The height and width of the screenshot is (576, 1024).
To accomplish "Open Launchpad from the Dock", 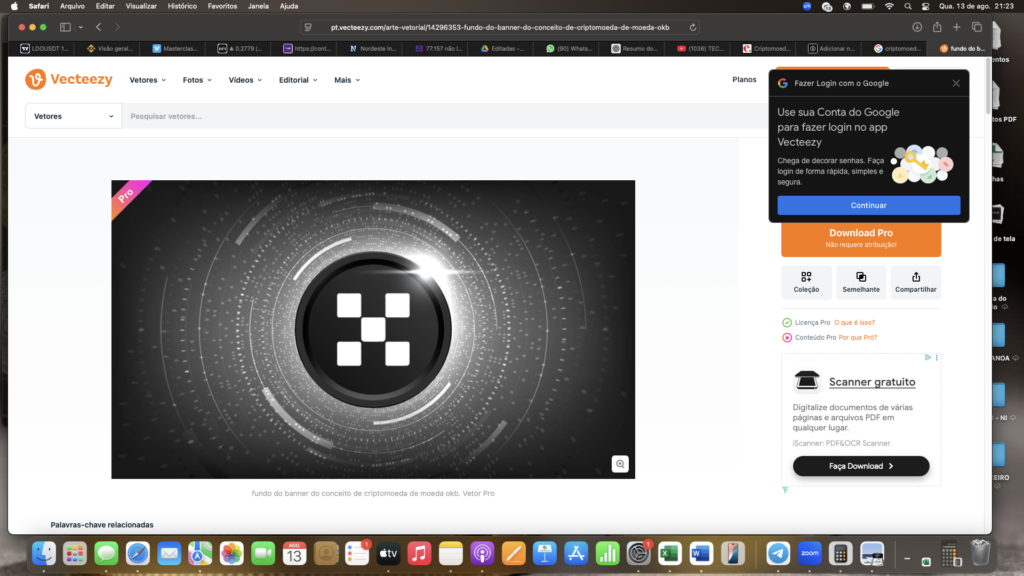I will (75, 554).
